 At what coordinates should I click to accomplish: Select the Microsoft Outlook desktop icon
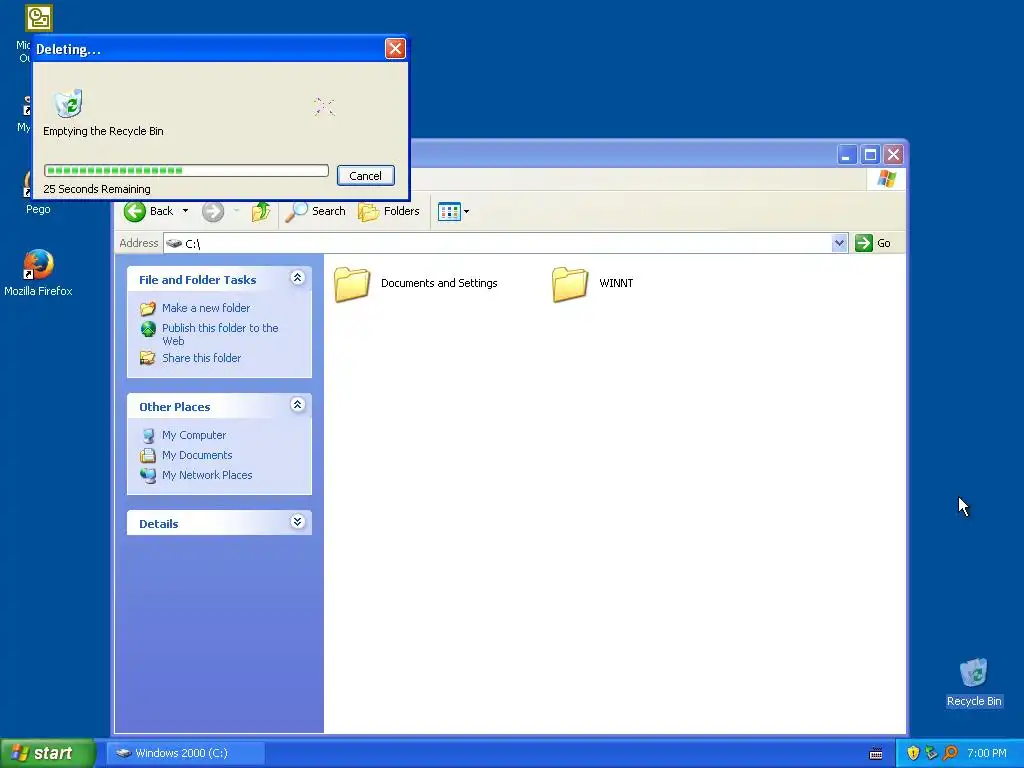pyautogui.click(x=38, y=18)
